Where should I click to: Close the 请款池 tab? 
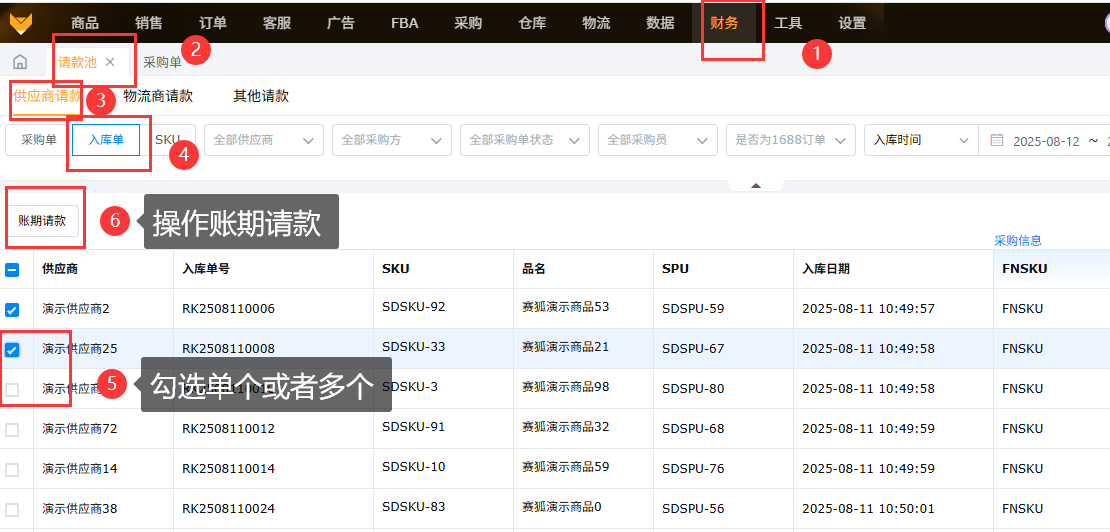(x=110, y=62)
